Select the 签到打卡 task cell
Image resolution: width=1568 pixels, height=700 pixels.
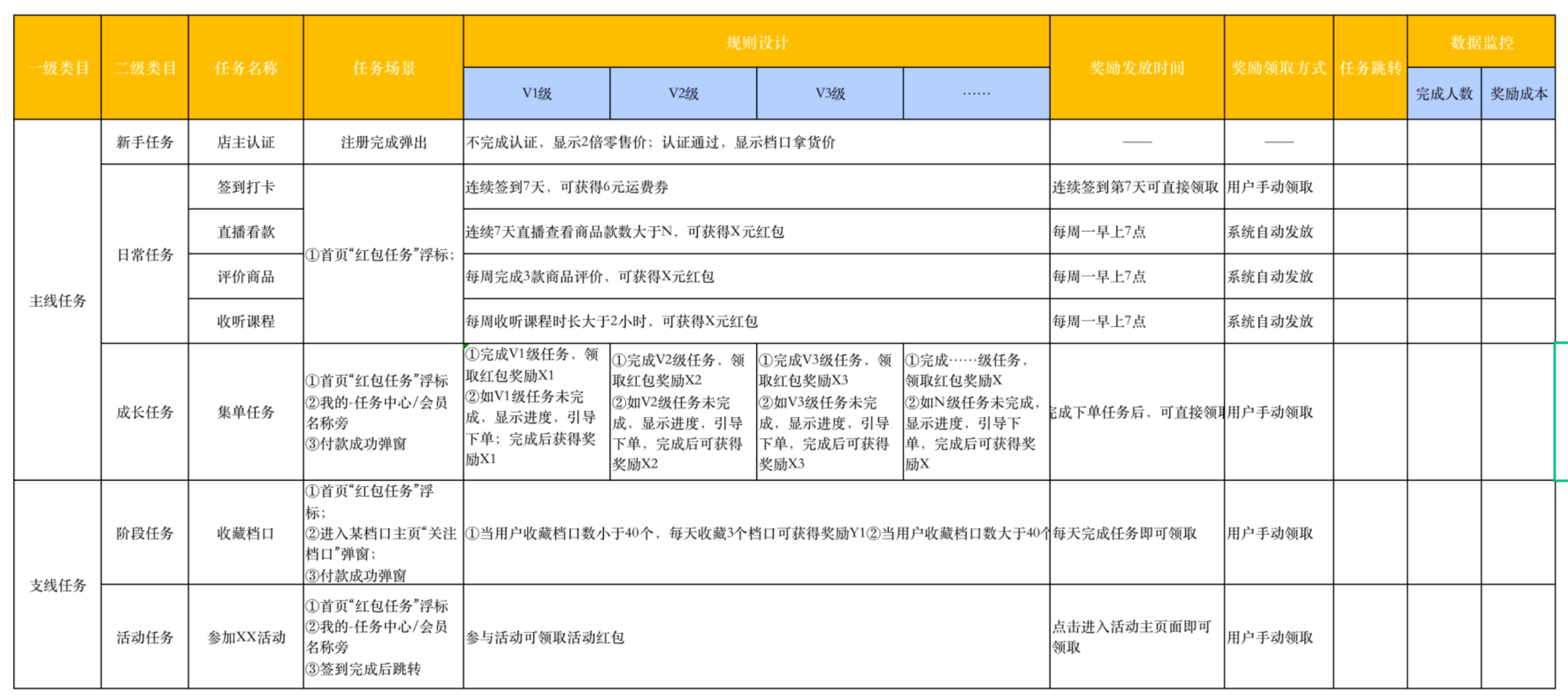(x=246, y=187)
